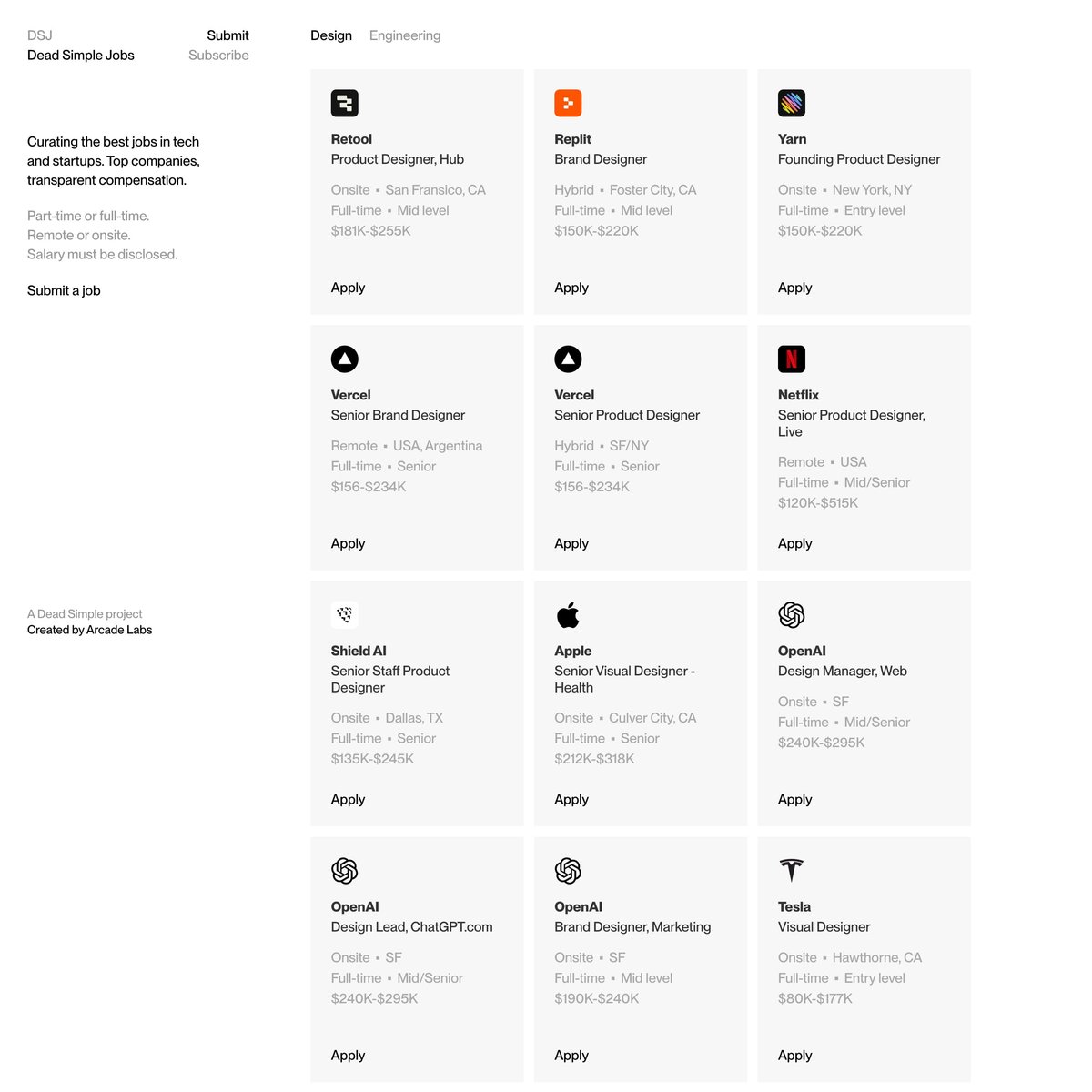Viewport: 1092px width, 1092px height.
Task: Go to Dead Simple Jobs home title
Action: coord(81,56)
